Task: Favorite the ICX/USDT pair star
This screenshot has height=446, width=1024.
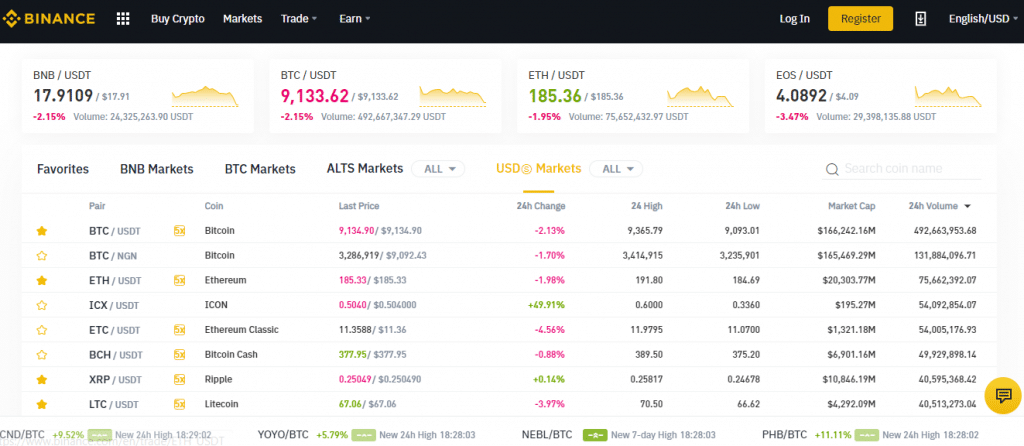Action: coord(42,305)
